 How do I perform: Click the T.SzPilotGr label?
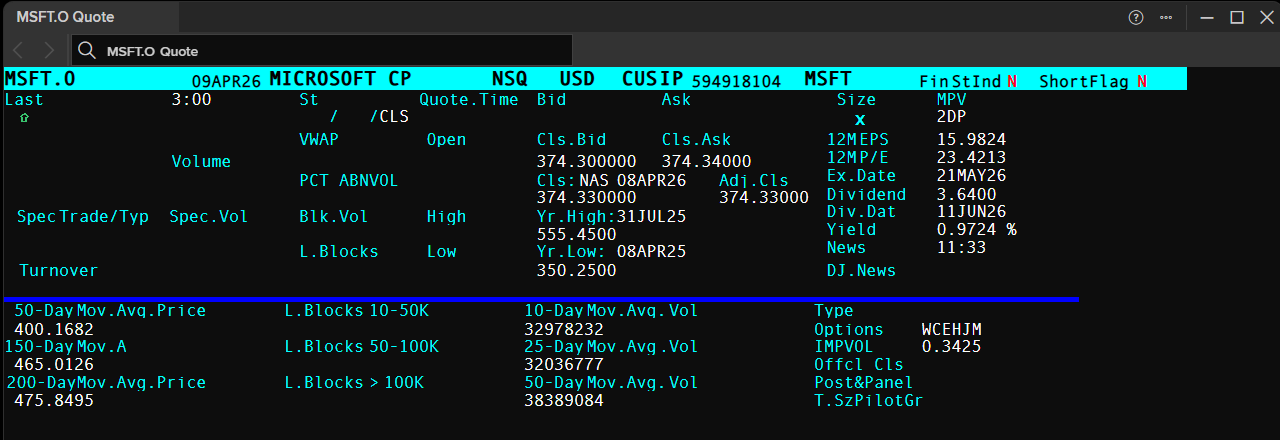868,401
